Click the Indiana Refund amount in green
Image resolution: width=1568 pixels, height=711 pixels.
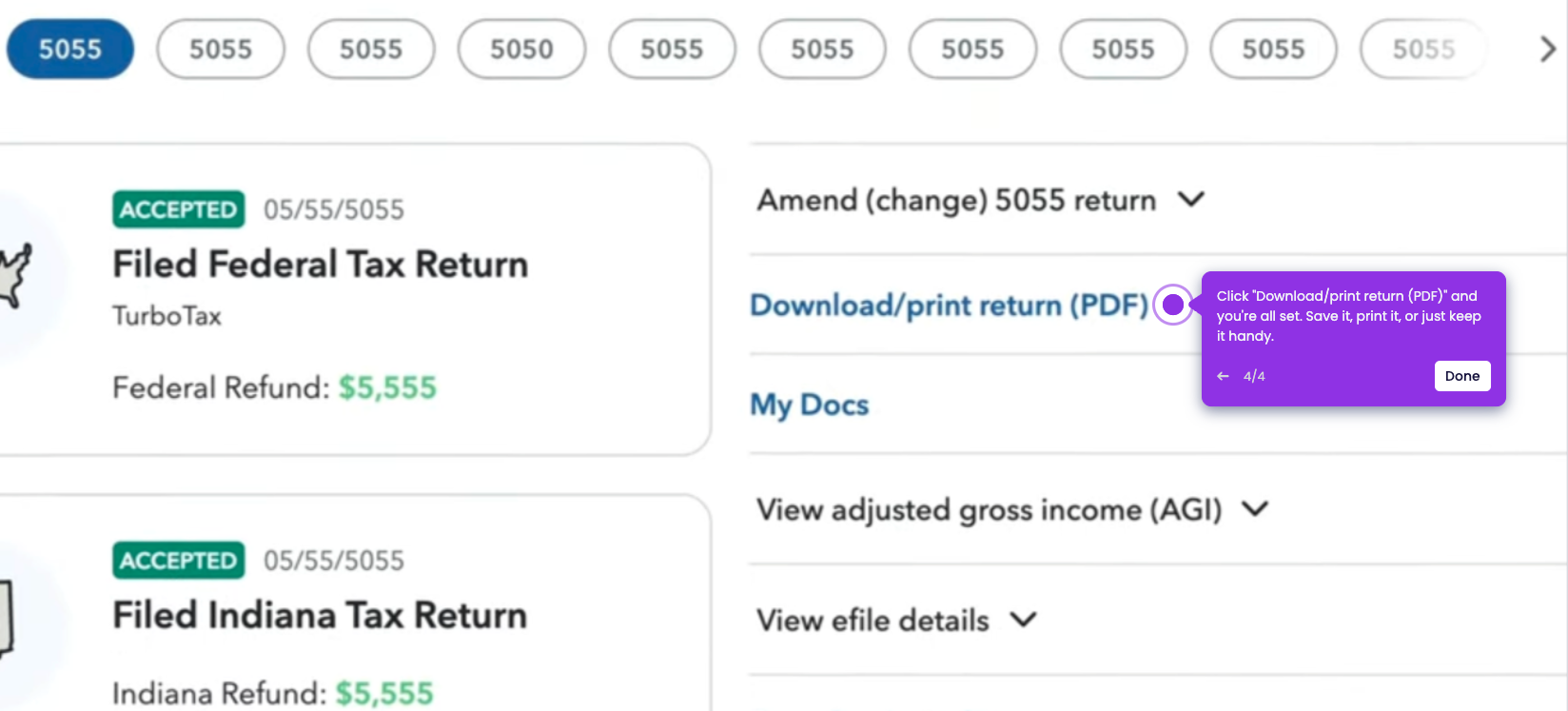click(x=384, y=694)
